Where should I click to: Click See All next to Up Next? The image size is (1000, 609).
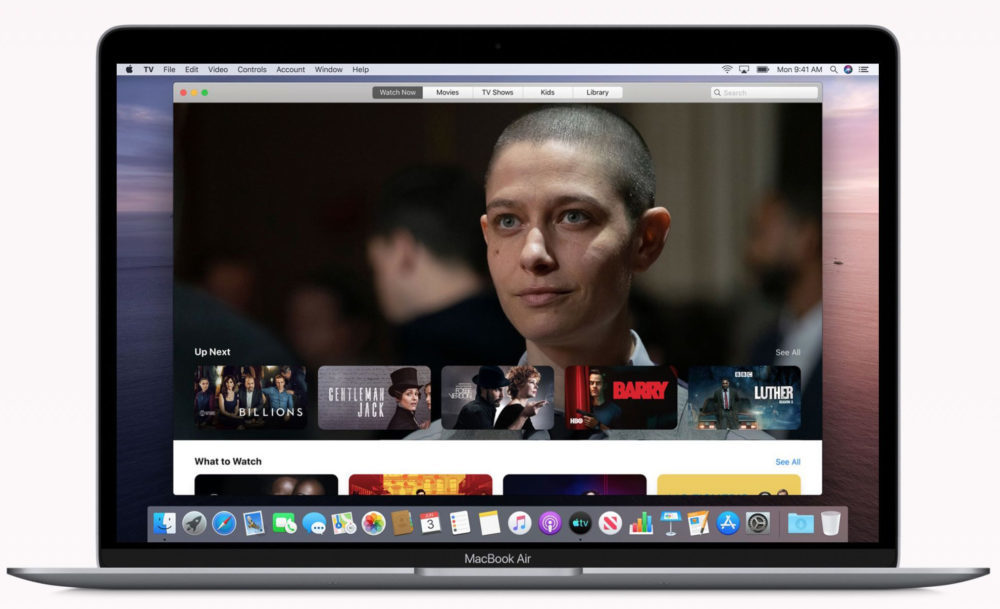tap(787, 353)
